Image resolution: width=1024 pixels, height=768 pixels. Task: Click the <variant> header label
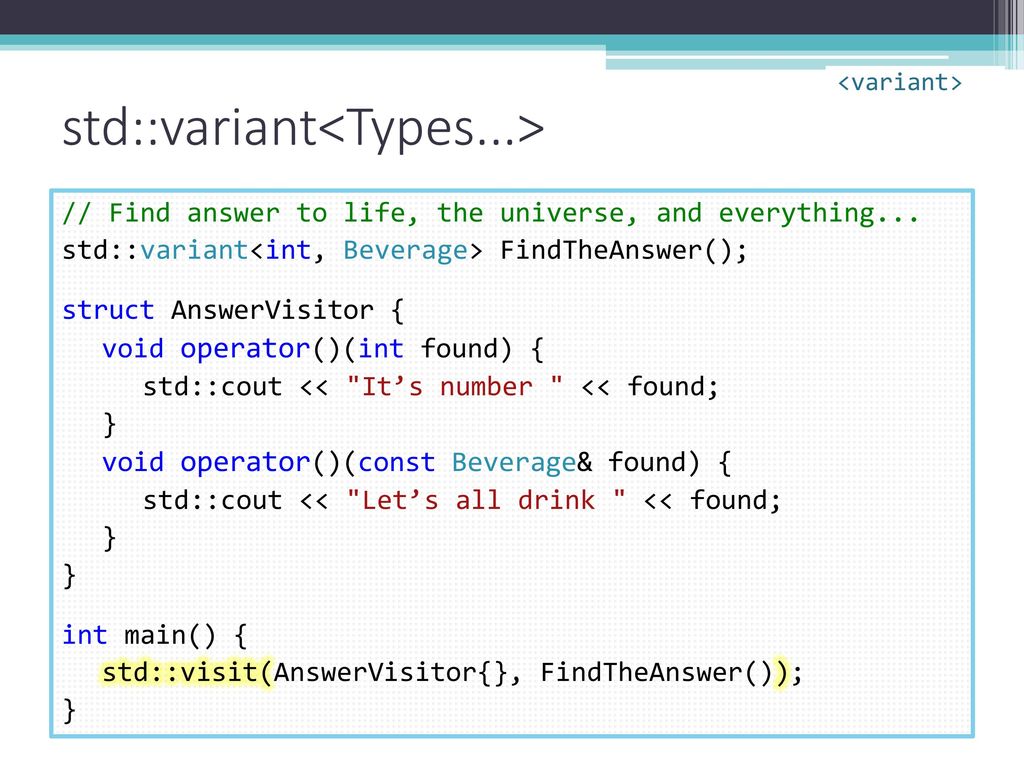tap(900, 83)
